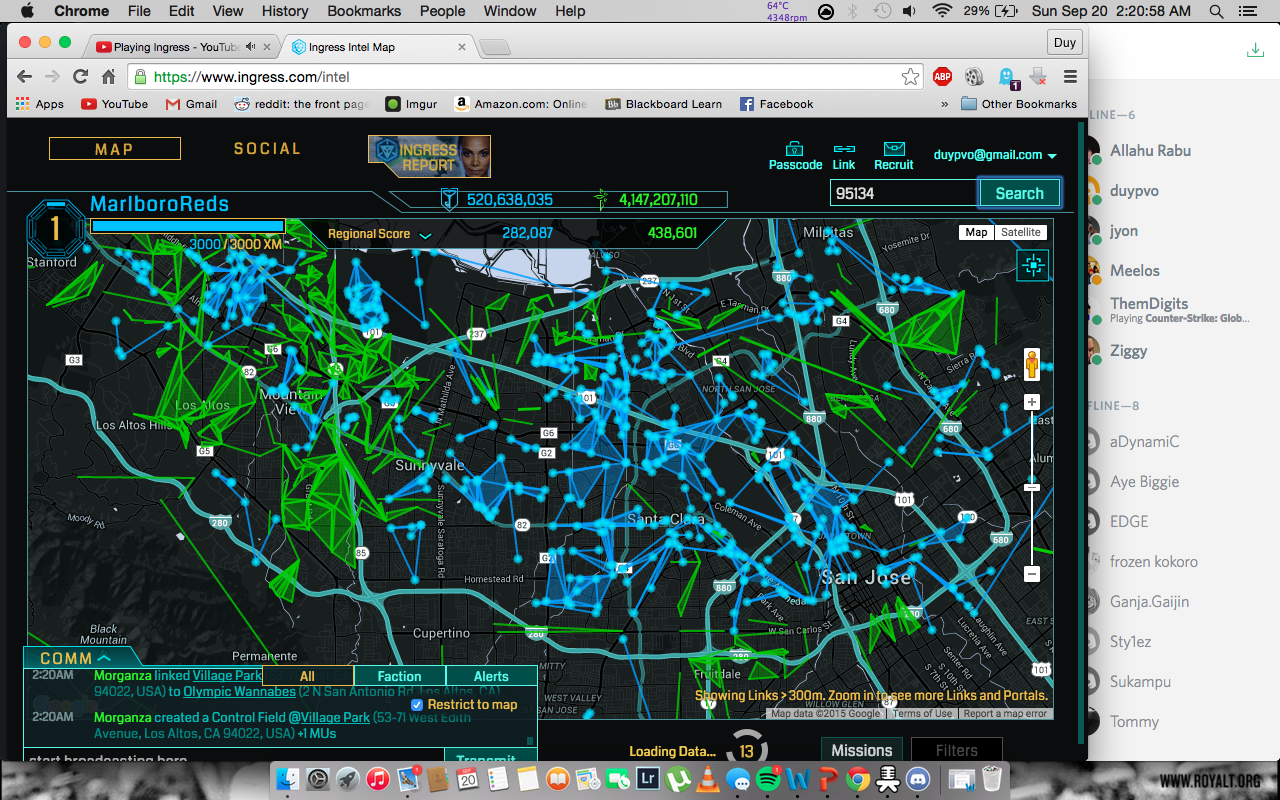Click the Link portal icon
The width and height of the screenshot is (1280, 800).
coord(844,148)
